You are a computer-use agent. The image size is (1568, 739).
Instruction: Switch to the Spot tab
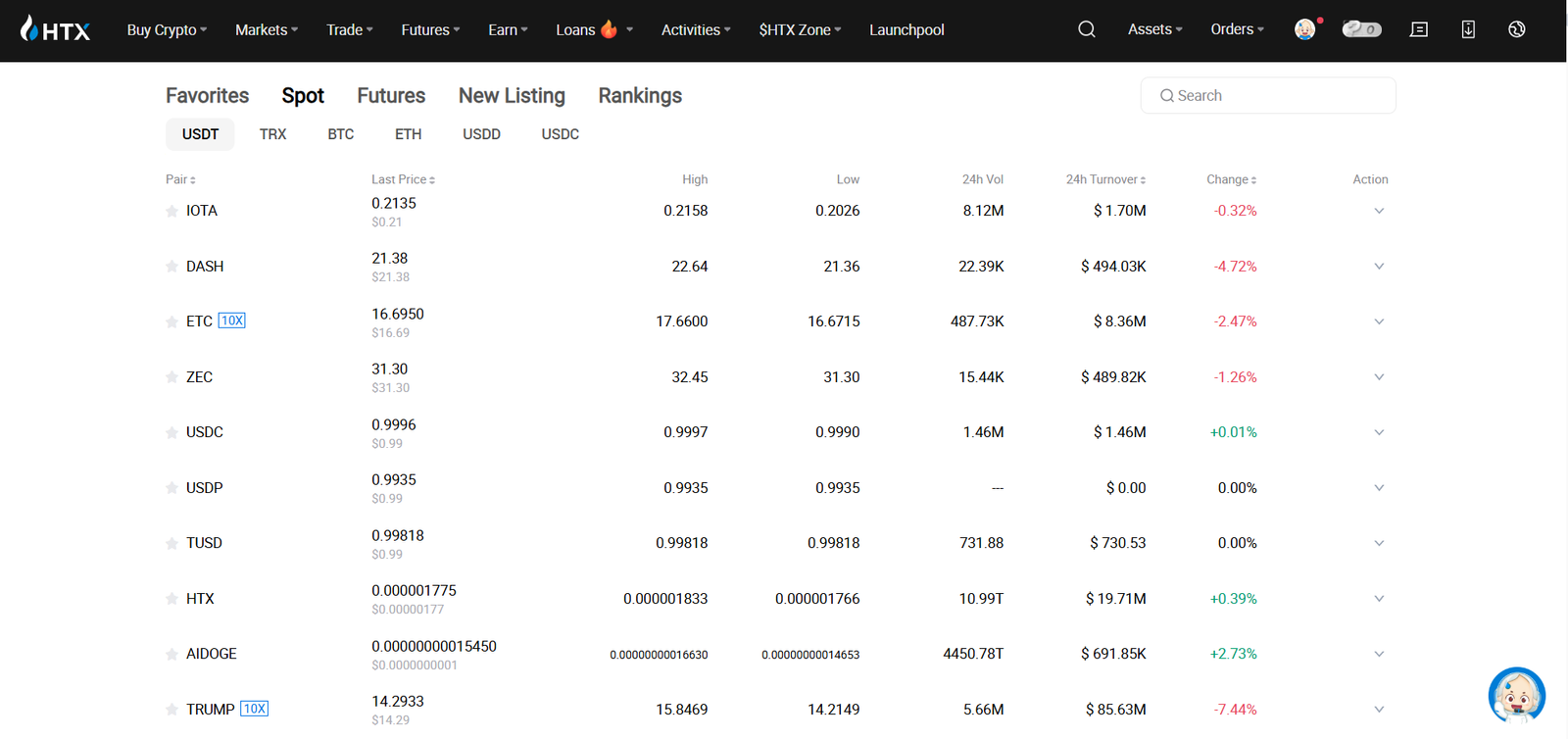click(x=303, y=95)
